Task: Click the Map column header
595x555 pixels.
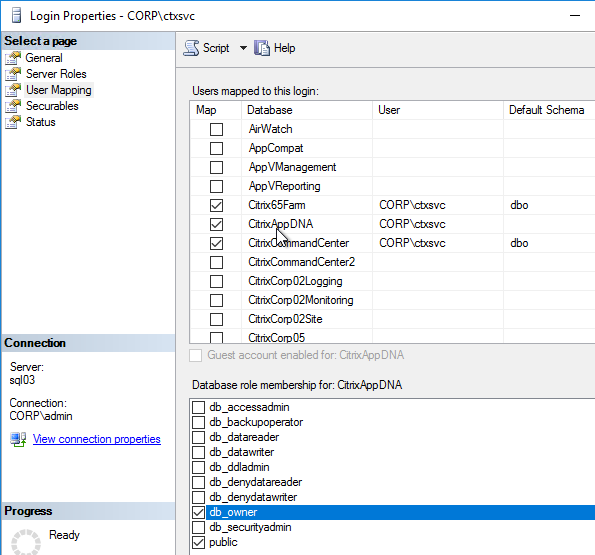Action: pyautogui.click(x=216, y=110)
